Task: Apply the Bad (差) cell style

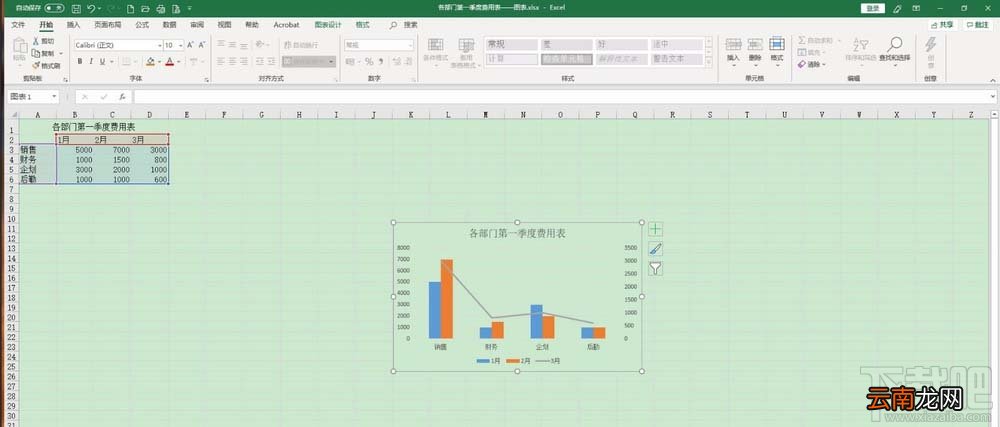Action: pyautogui.click(x=566, y=45)
